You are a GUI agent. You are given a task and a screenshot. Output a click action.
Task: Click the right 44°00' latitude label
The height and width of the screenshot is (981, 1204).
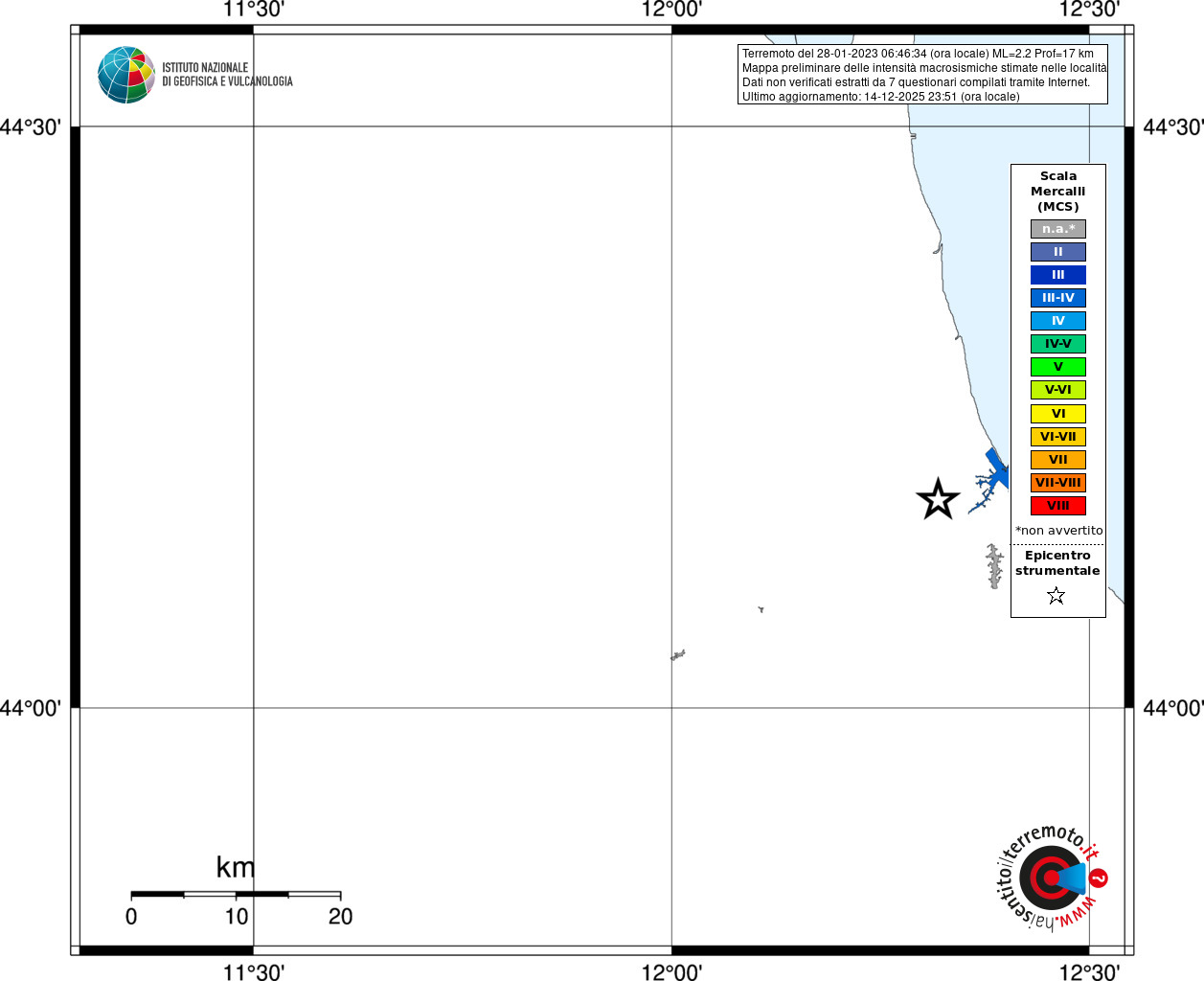coord(1173,708)
